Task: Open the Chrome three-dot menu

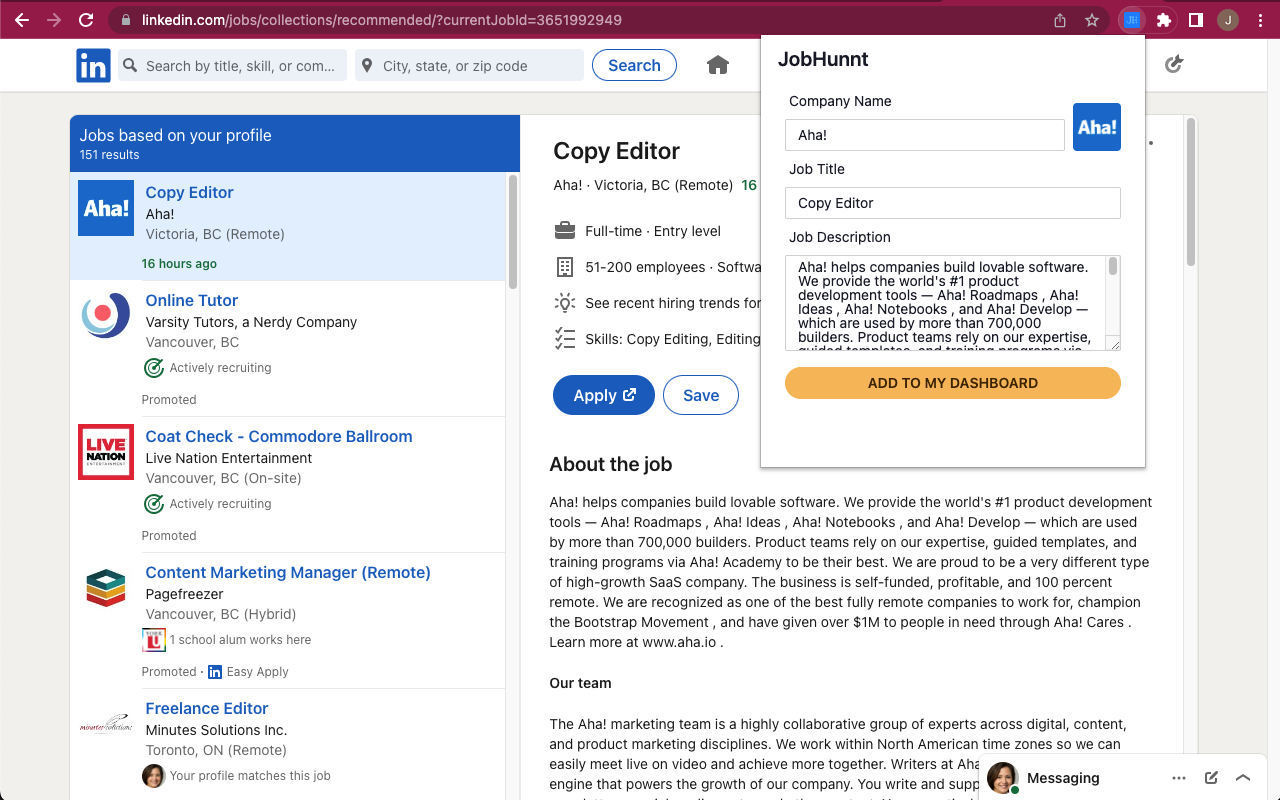Action: [x=1259, y=19]
